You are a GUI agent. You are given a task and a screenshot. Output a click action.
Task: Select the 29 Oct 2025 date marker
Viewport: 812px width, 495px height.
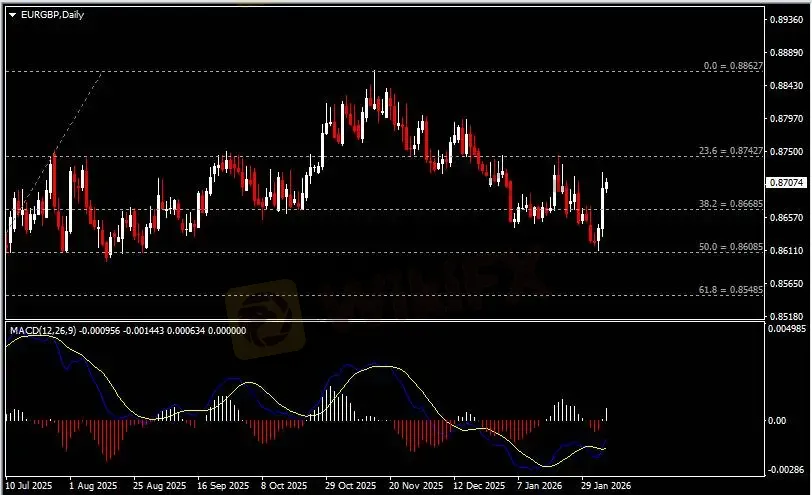(x=350, y=486)
